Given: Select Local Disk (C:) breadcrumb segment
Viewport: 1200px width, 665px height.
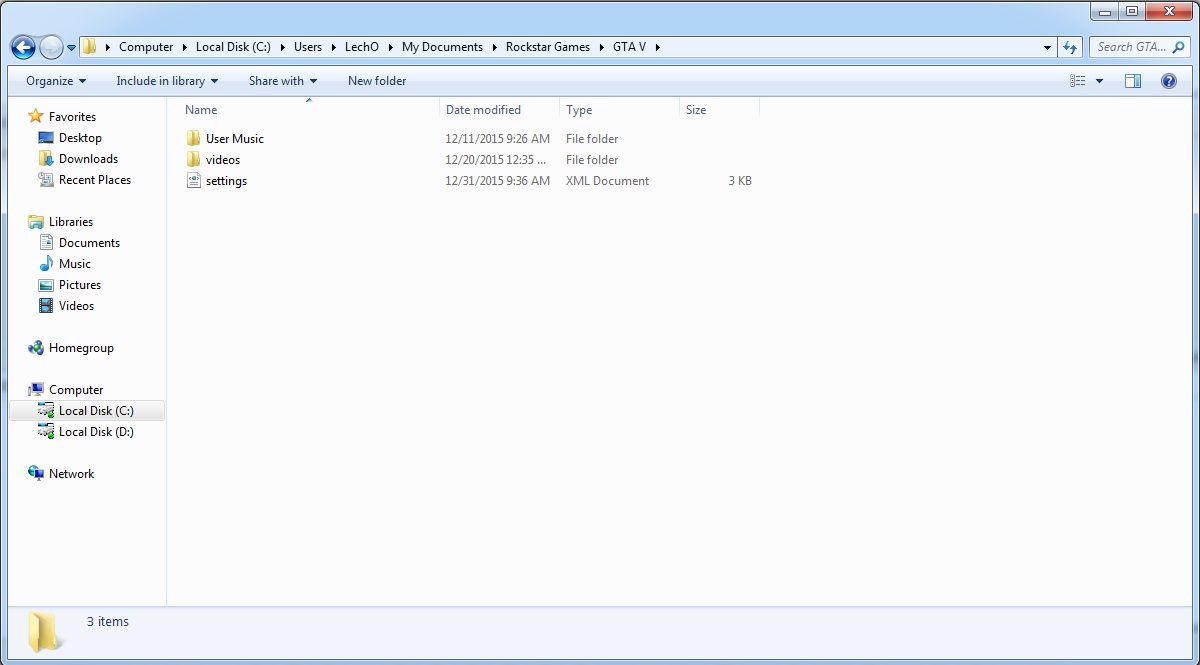Looking at the screenshot, I should (x=233, y=47).
